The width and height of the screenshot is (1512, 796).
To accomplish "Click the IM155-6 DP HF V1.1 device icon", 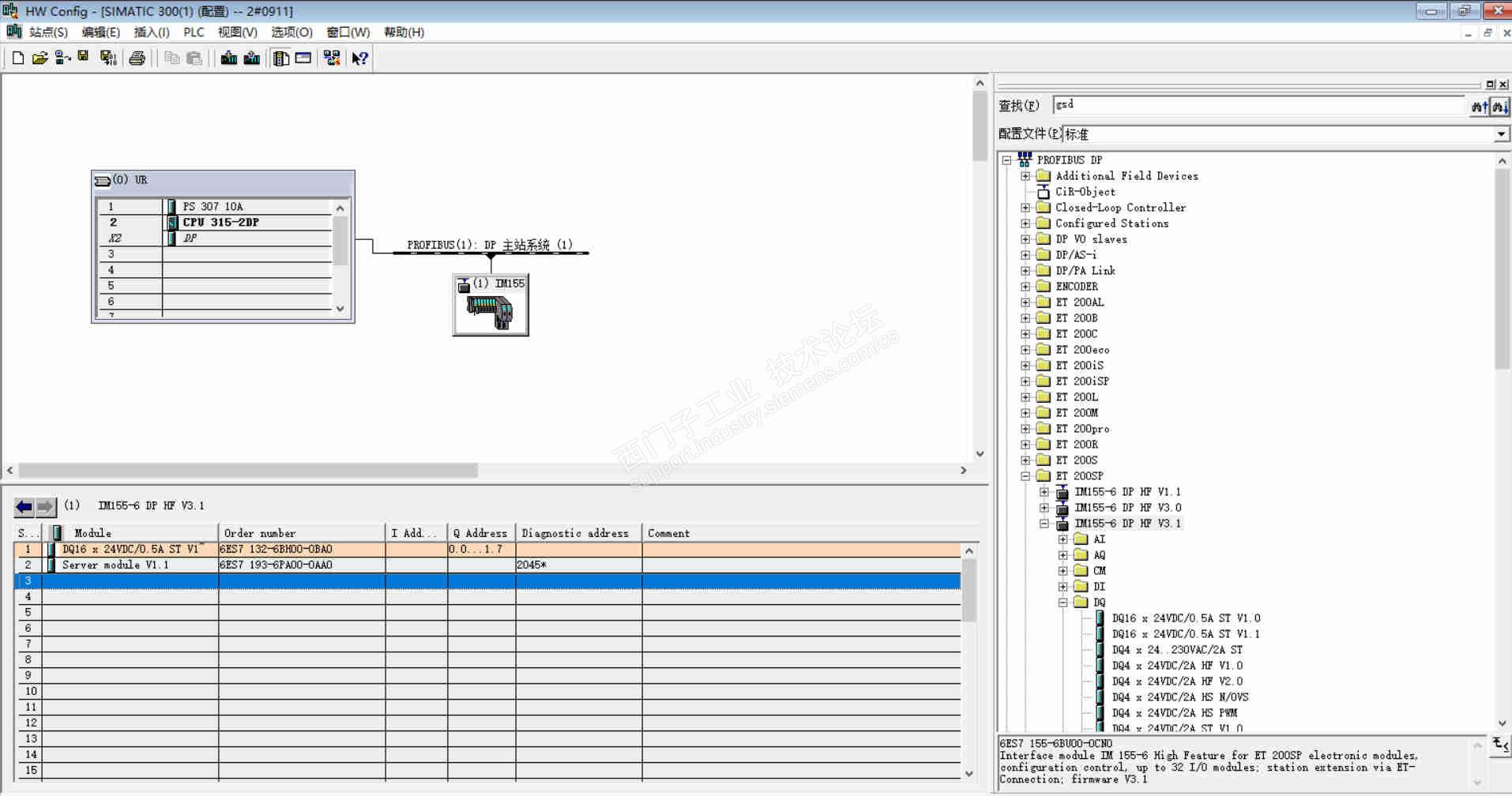I will click(1063, 492).
